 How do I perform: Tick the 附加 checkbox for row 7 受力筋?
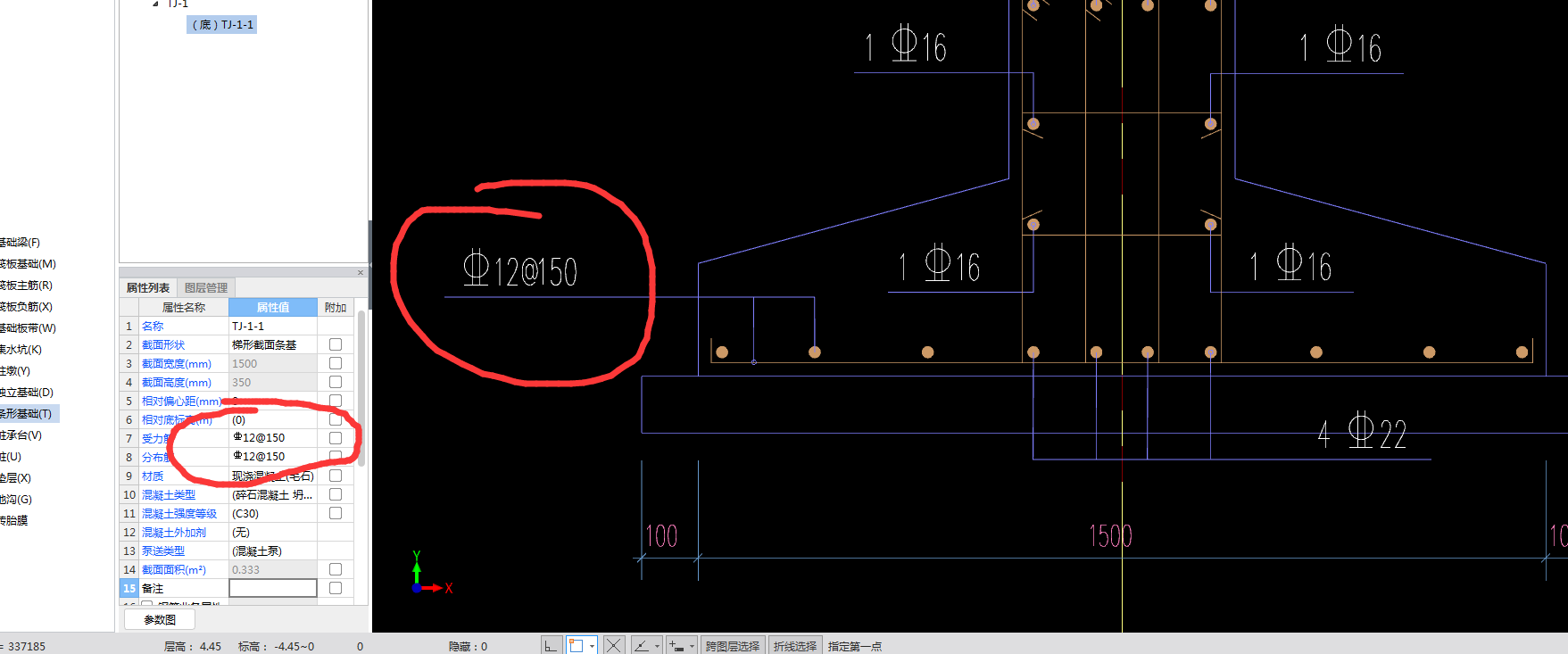click(x=336, y=438)
